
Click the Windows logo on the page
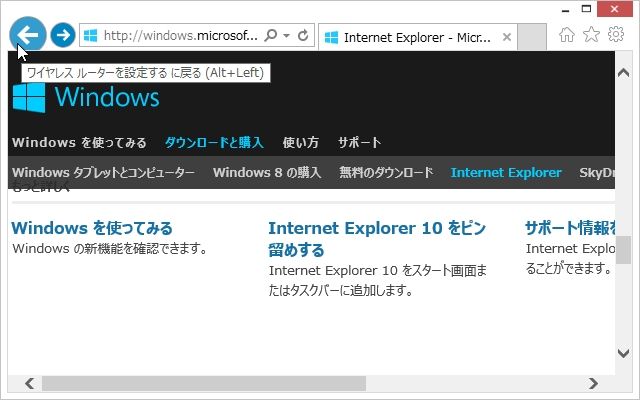click(29, 98)
